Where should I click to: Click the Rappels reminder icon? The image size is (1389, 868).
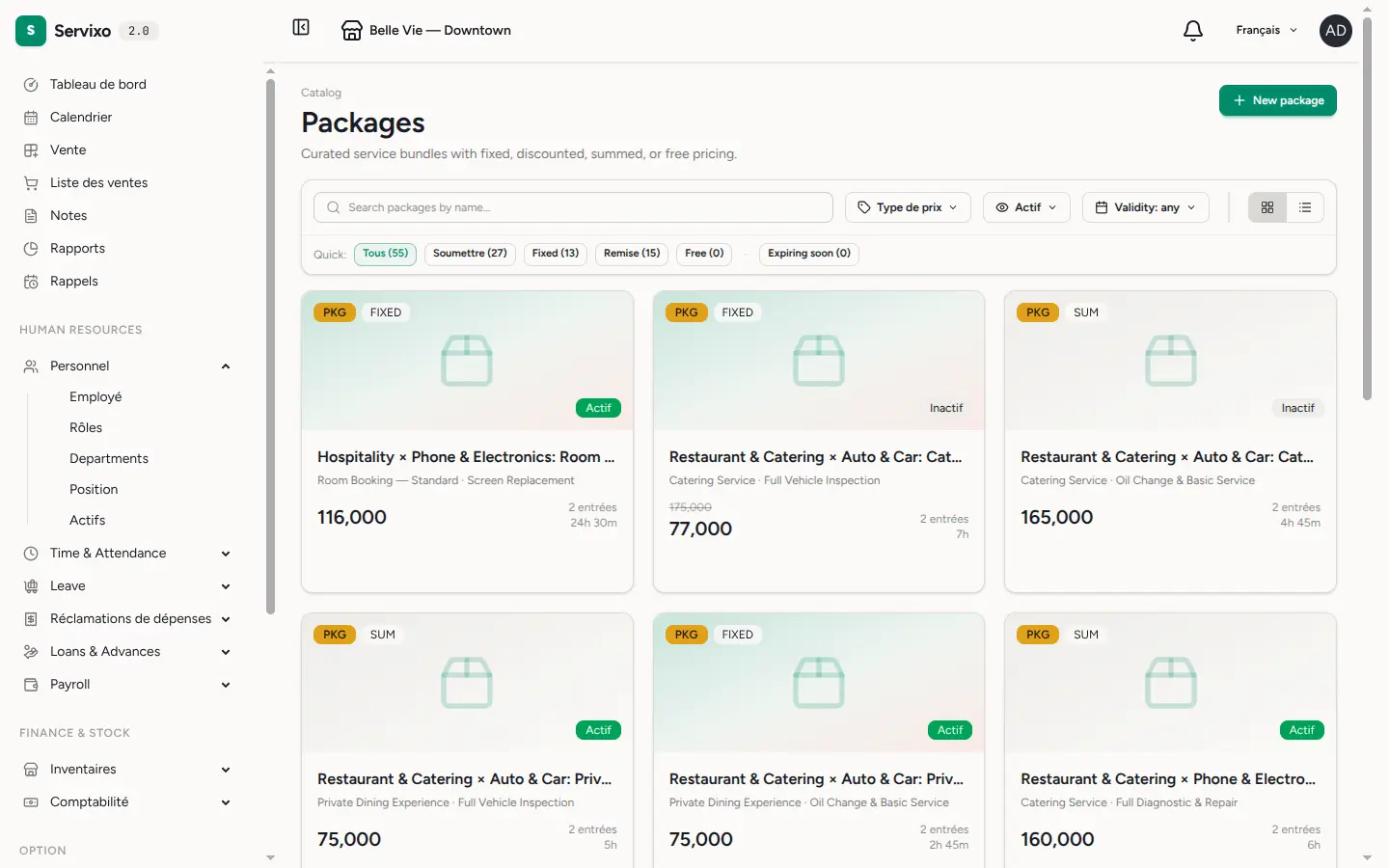click(x=31, y=282)
